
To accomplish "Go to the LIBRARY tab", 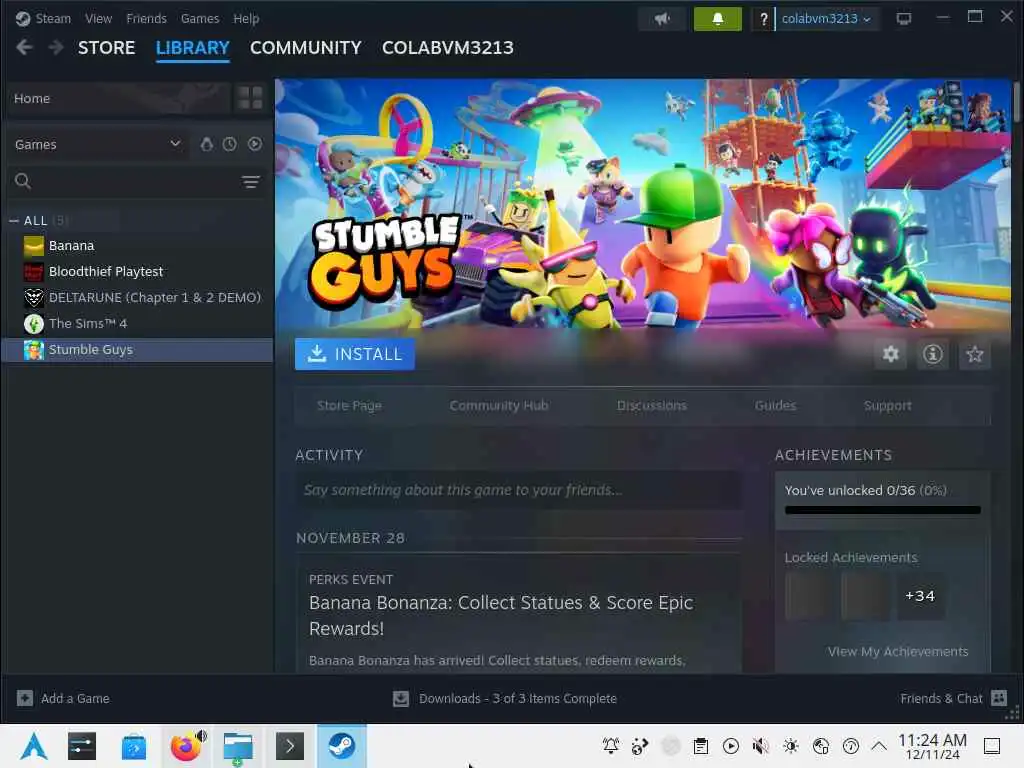I will (193, 48).
